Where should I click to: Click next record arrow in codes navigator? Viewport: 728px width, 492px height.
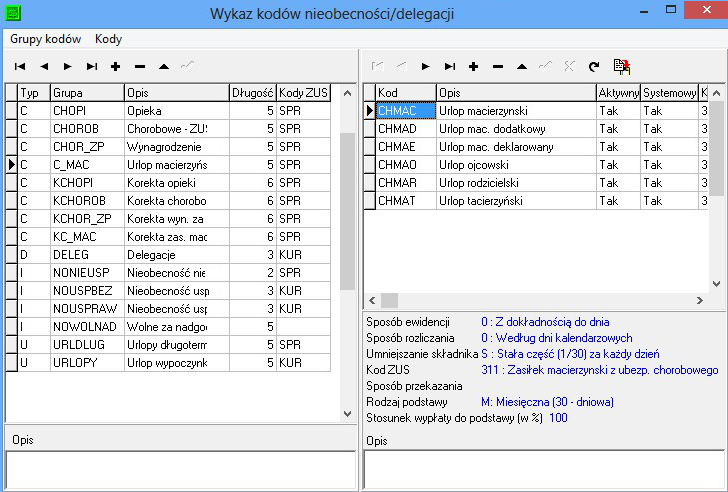[425, 66]
